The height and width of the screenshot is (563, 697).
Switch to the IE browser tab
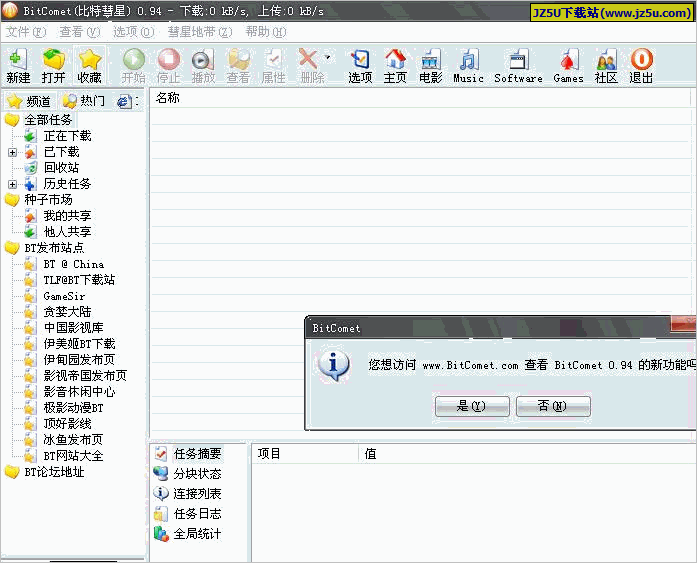click(125, 102)
